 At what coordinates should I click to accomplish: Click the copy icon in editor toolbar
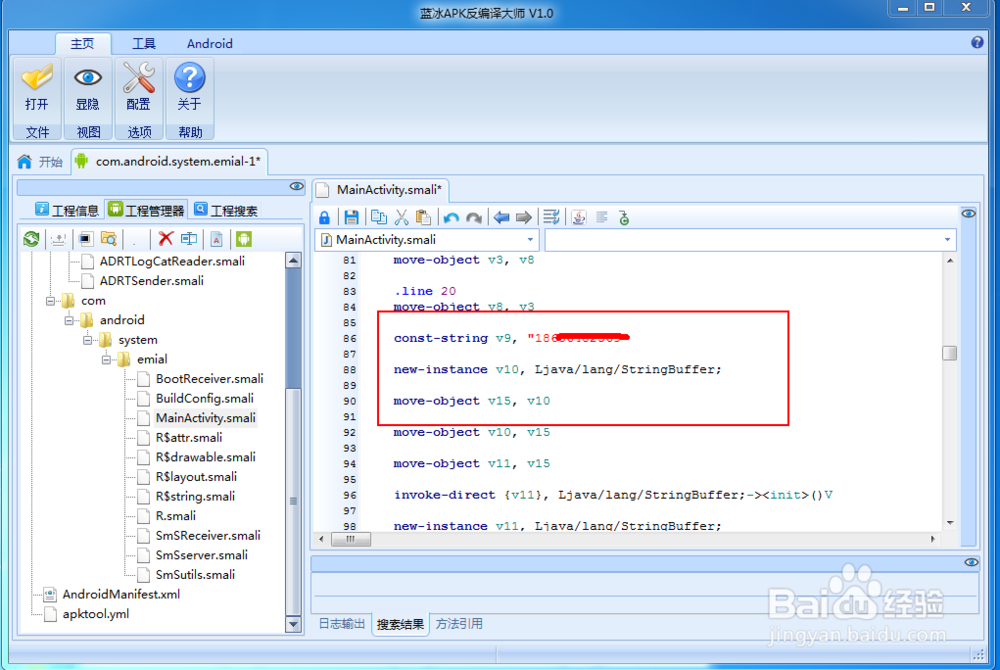pos(379,217)
